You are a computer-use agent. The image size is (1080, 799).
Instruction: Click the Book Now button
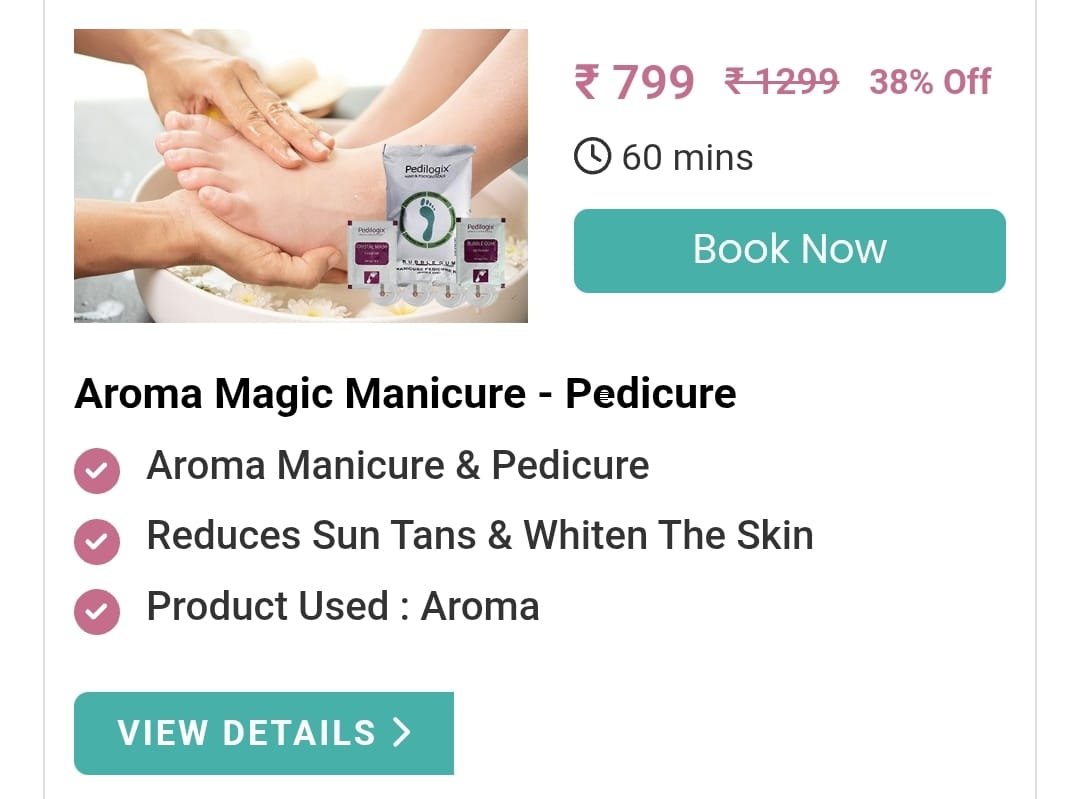point(789,251)
